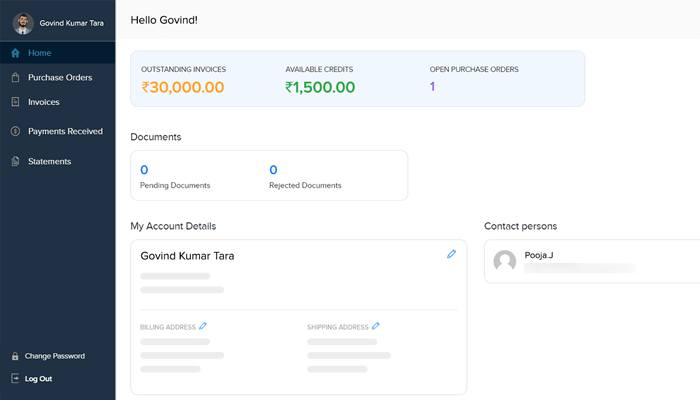Click the Purchase Orders bag icon
Image resolution: width=700 pixels, height=400 pixels.
pyautogui.click(x=15, y=77)
